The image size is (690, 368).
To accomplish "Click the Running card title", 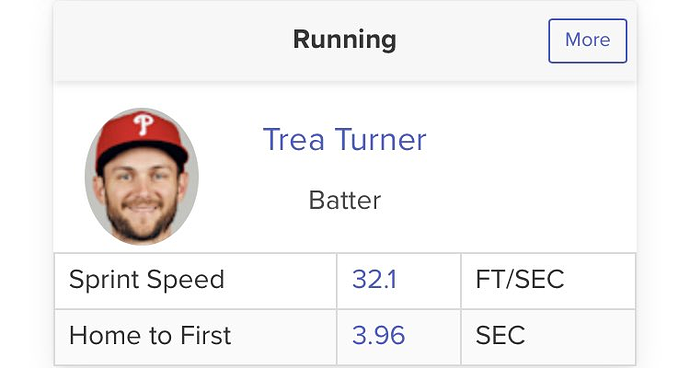I will pos(345,40).
